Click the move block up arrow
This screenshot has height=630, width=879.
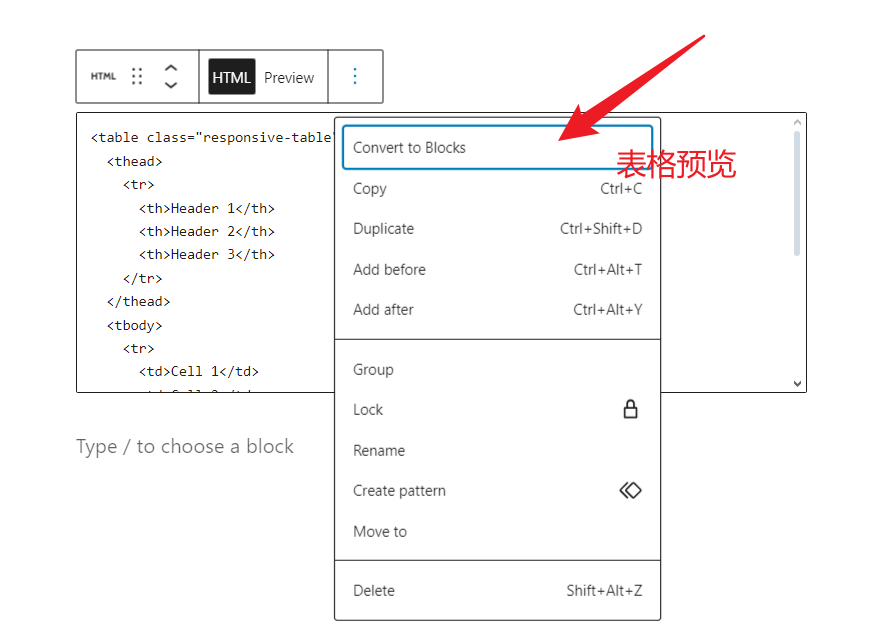[x=170, y=67]
